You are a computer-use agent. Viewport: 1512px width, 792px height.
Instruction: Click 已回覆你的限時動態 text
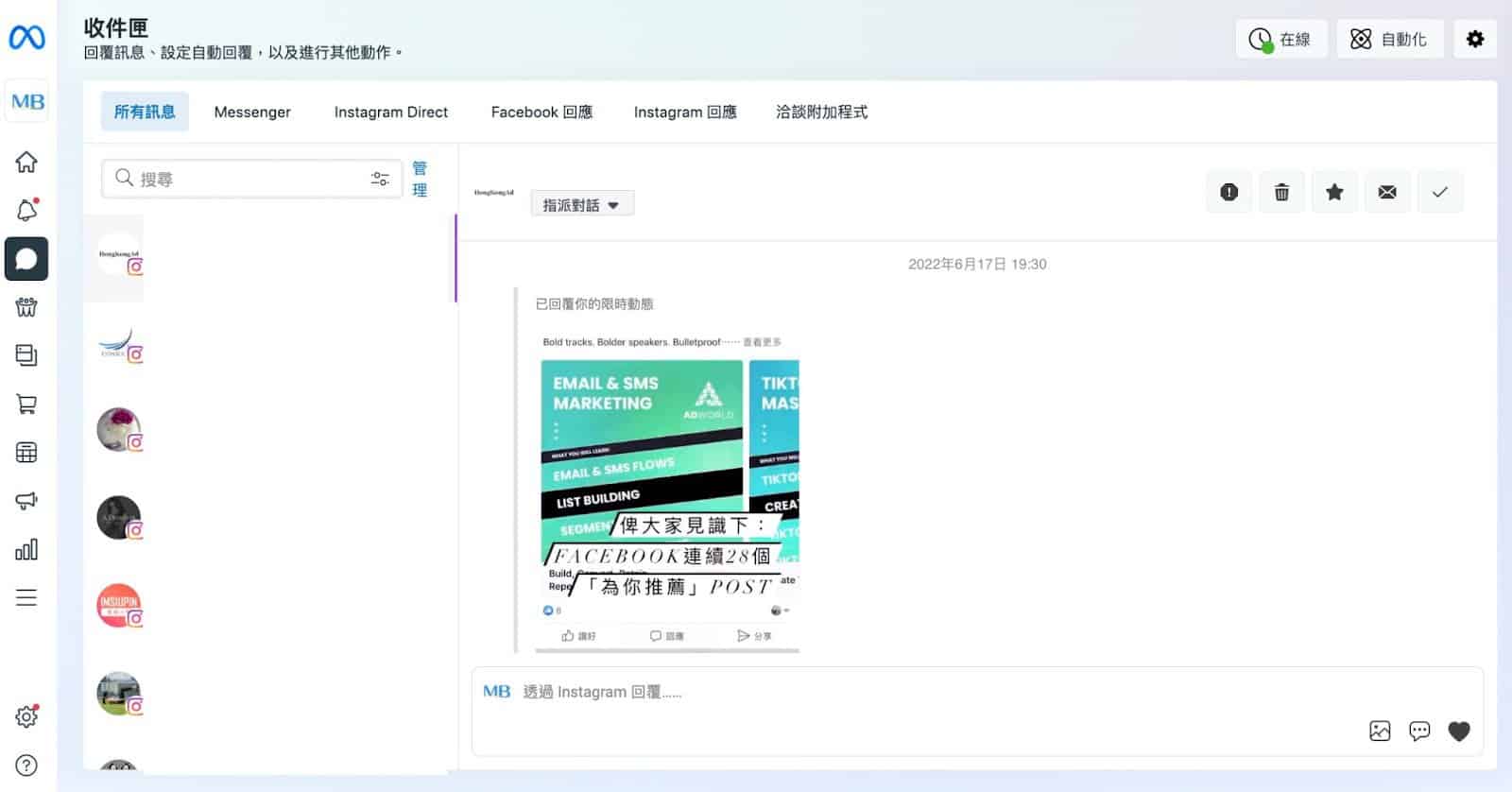tap(594, 304)
